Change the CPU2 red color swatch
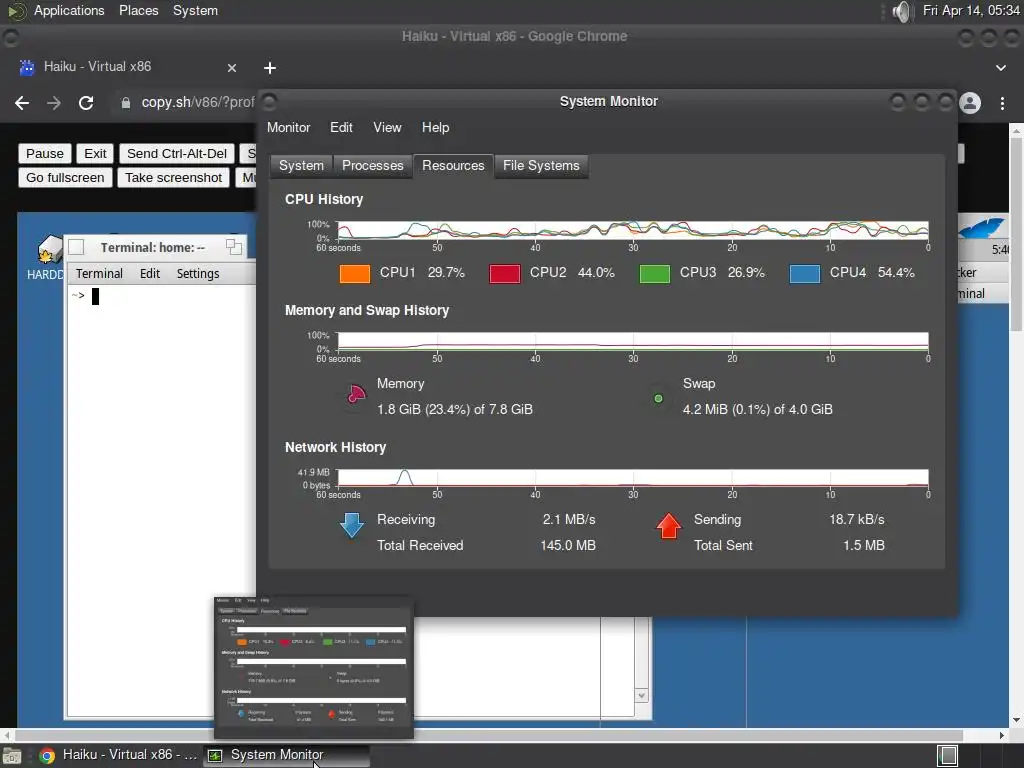The image size is (1024, 768). click(x=505, y=273)
